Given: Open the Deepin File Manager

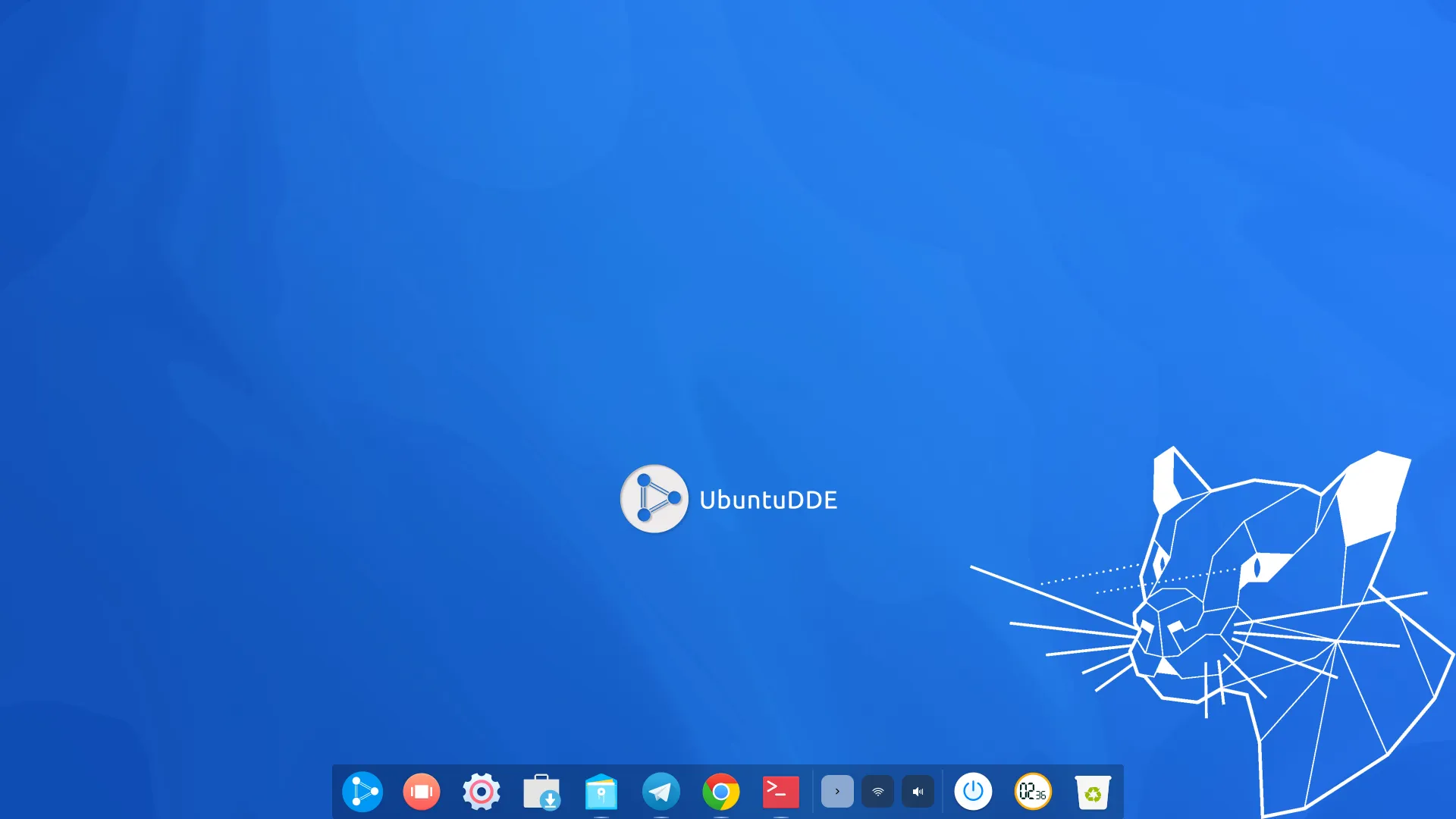Looking at the screenshot, I should pos(601,791).
